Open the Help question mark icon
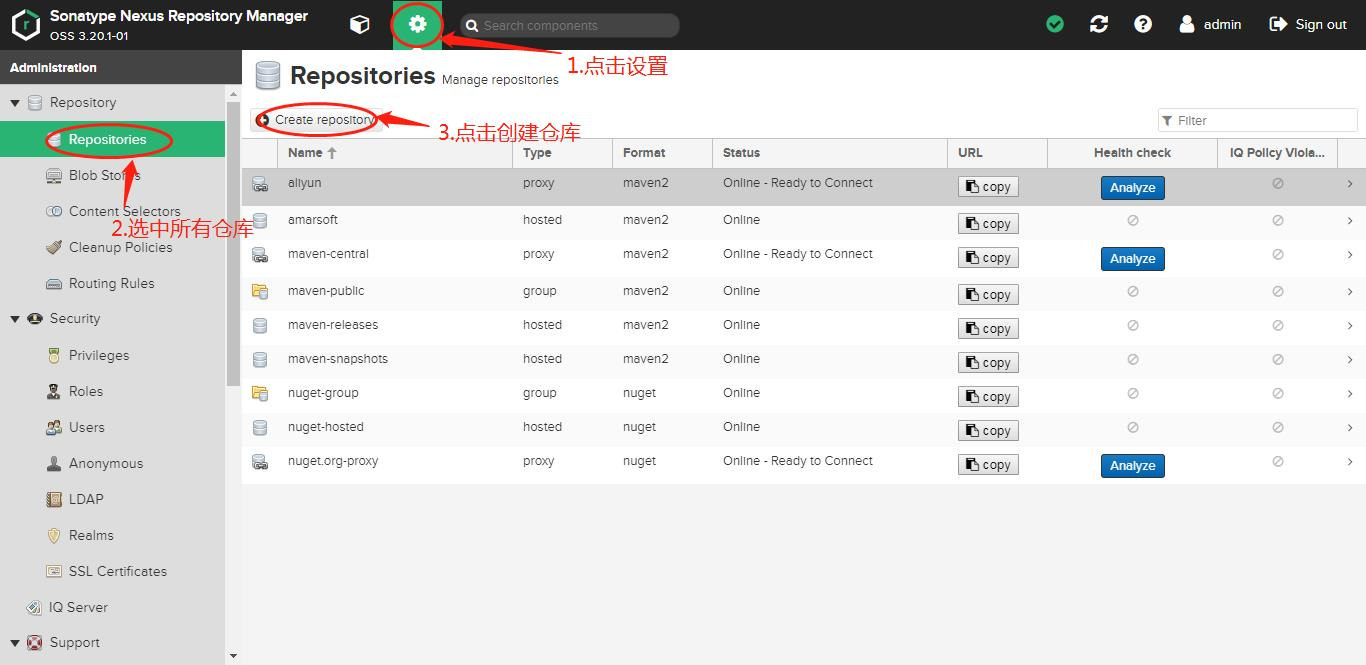 [1143, 24]
